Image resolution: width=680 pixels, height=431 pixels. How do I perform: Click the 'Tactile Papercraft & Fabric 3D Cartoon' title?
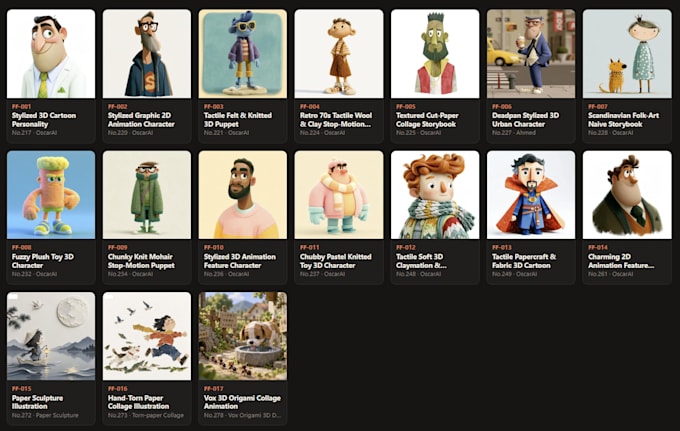[524, 261]
